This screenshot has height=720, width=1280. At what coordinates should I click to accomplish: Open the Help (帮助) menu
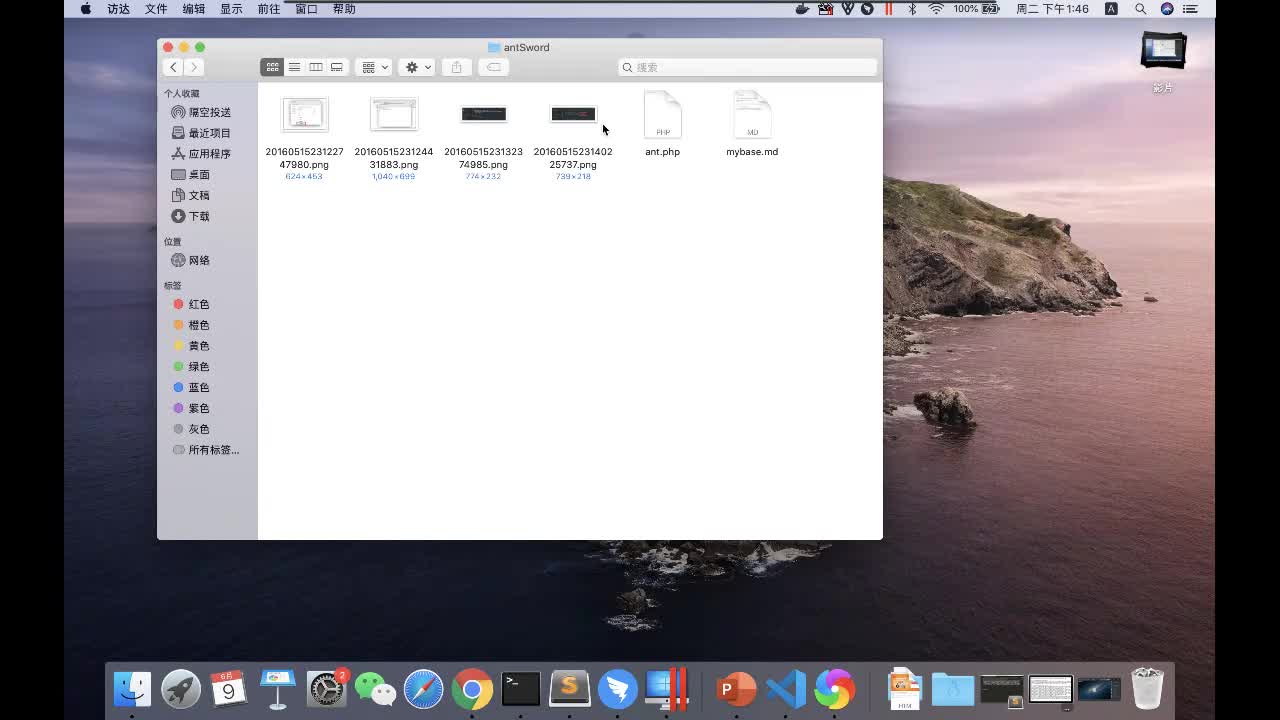[x=344, y=9]
